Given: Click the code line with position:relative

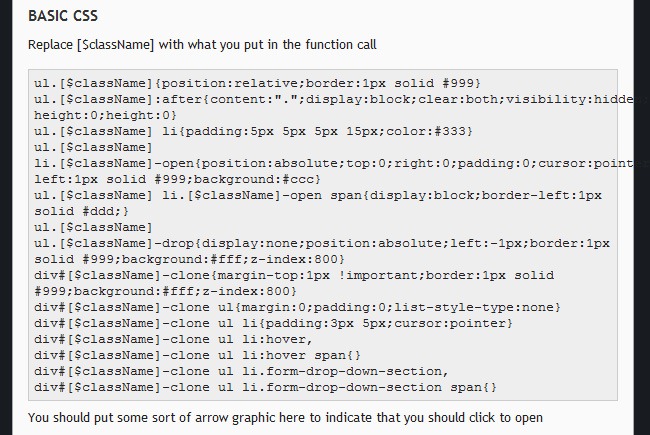Looking at the screenshot, I should click(257, 83).
